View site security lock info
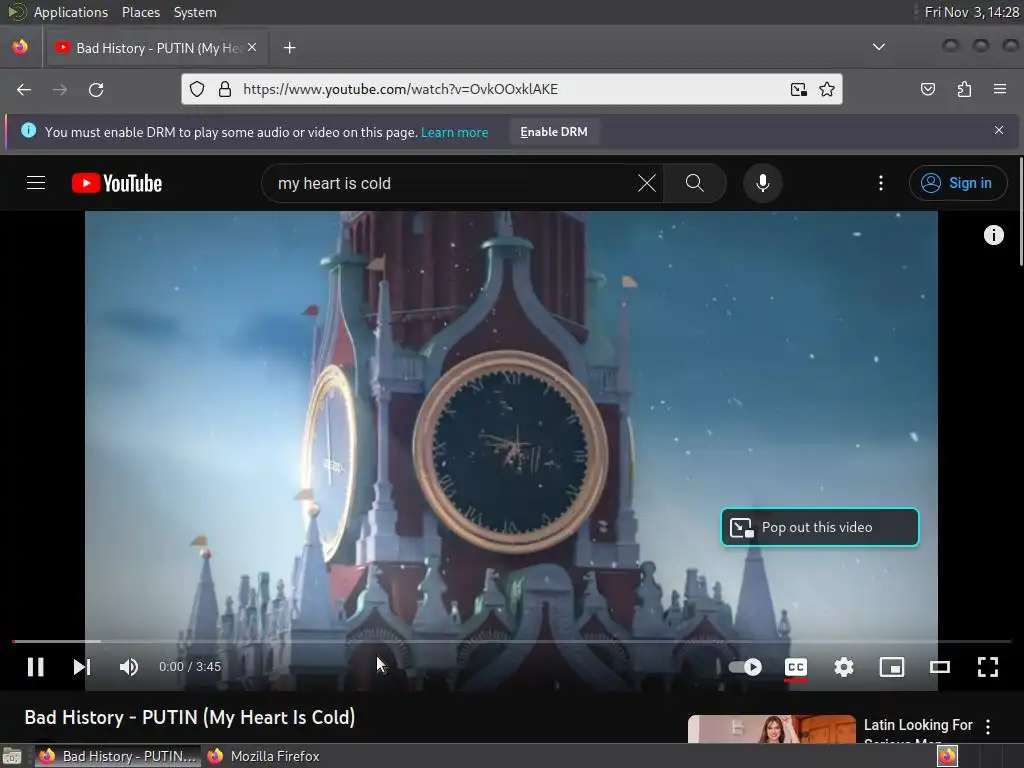Viewport: 1024px width, 768px height. point(225,89)
